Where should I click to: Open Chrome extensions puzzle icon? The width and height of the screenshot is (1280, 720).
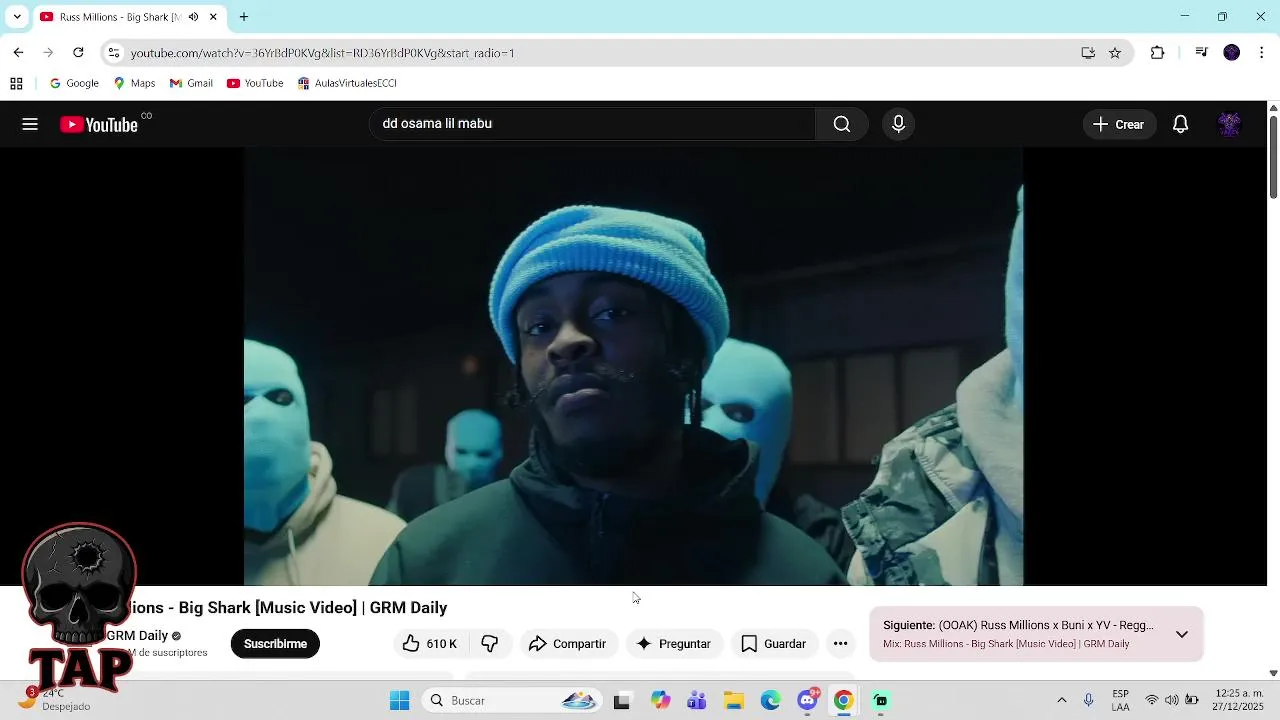click(1157, 53)
